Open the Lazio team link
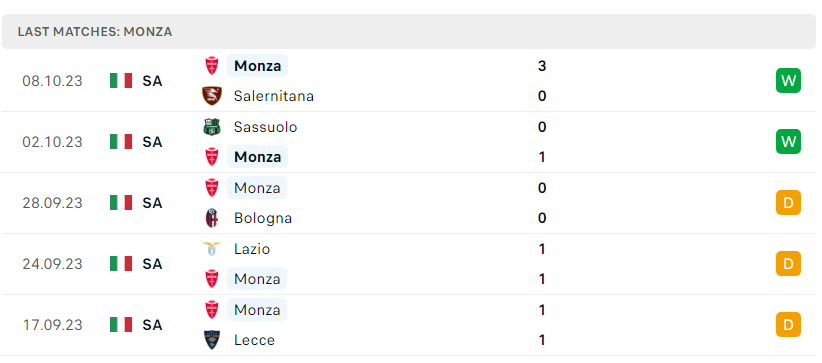This screenshot has height=363, width=822. [x=252, y=249]
